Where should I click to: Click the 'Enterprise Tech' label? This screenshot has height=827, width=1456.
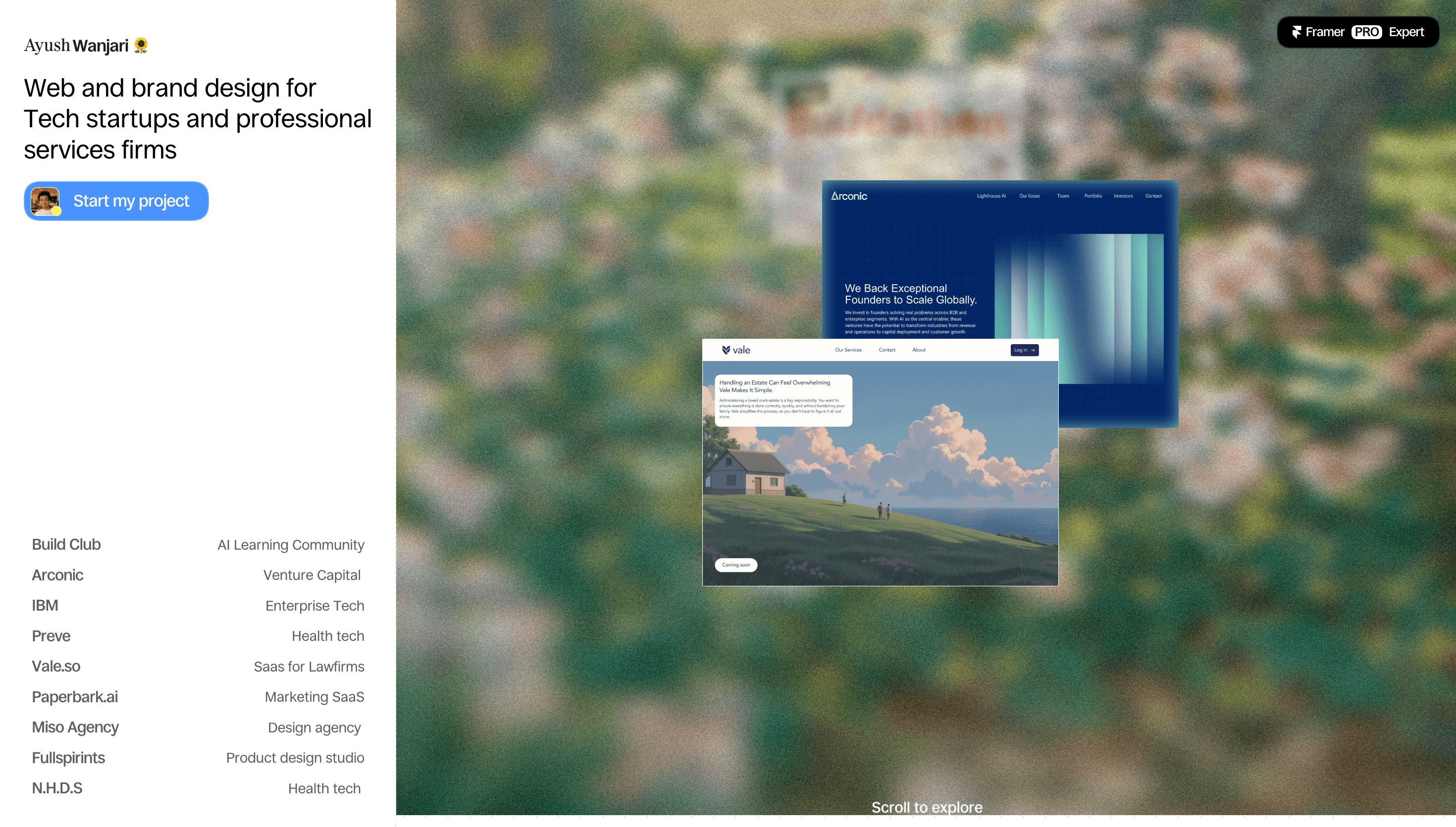click(x=314, y=606)
